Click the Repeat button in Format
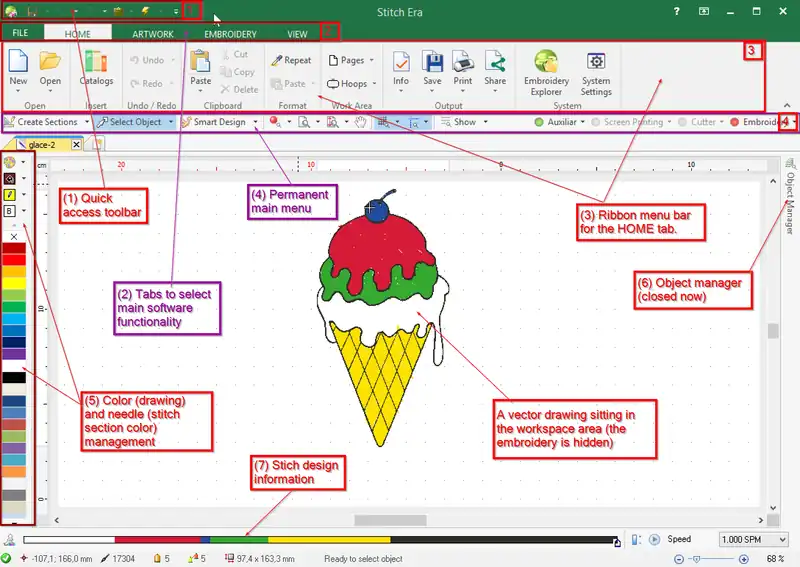Image resolution: width=800 pixels, height=567 pixels. click(x=291, y=60)
